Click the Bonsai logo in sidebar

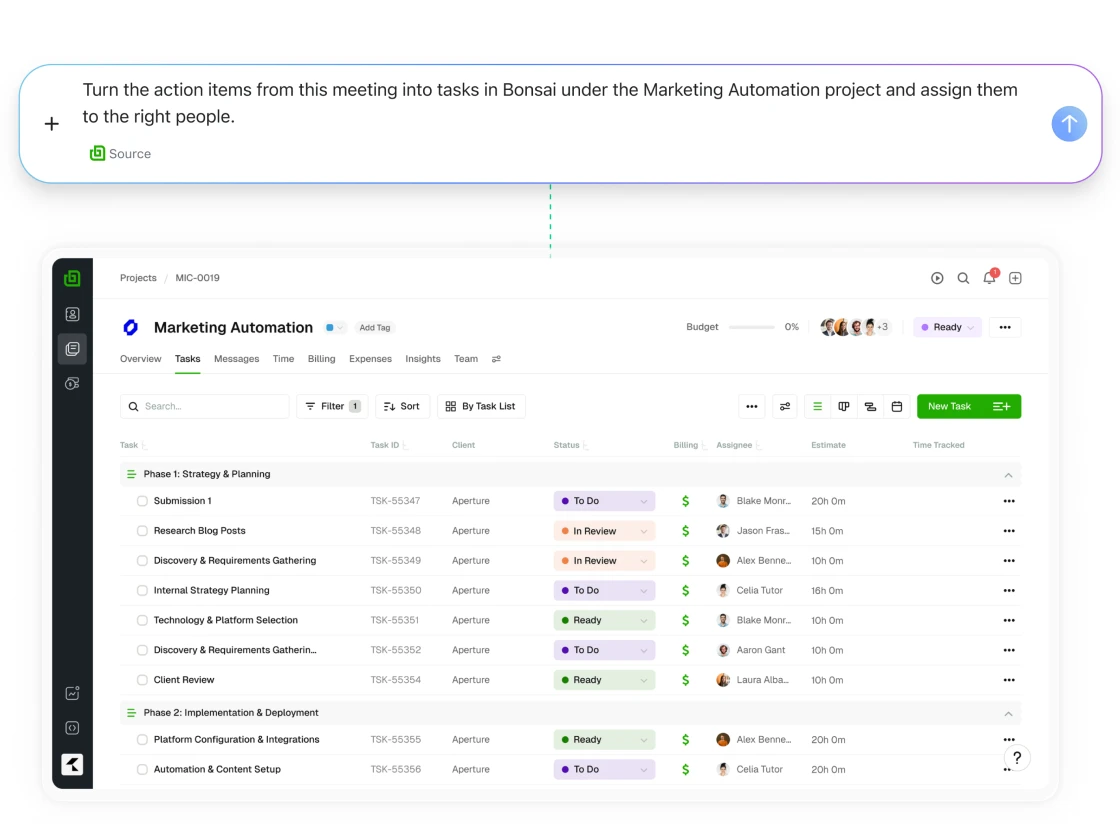click(x=72, y=279)
